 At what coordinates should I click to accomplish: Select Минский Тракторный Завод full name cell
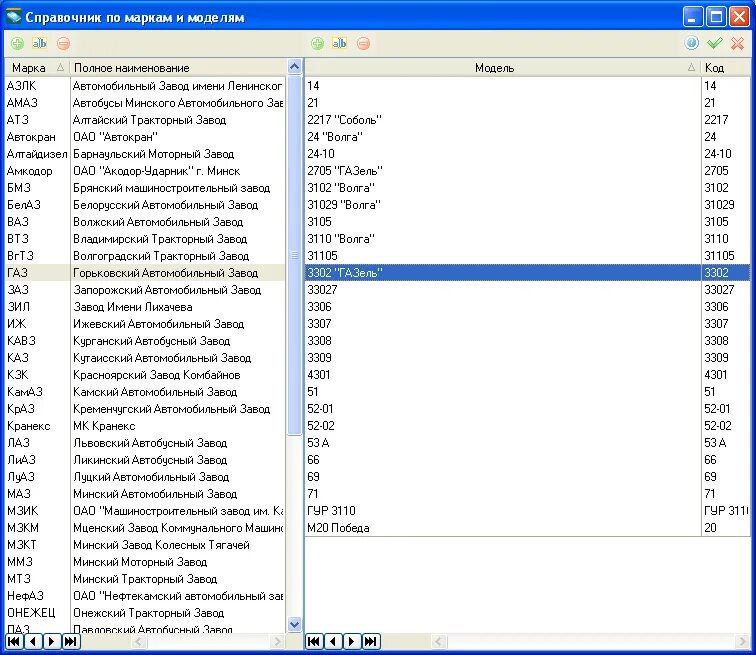coord(178,579)
